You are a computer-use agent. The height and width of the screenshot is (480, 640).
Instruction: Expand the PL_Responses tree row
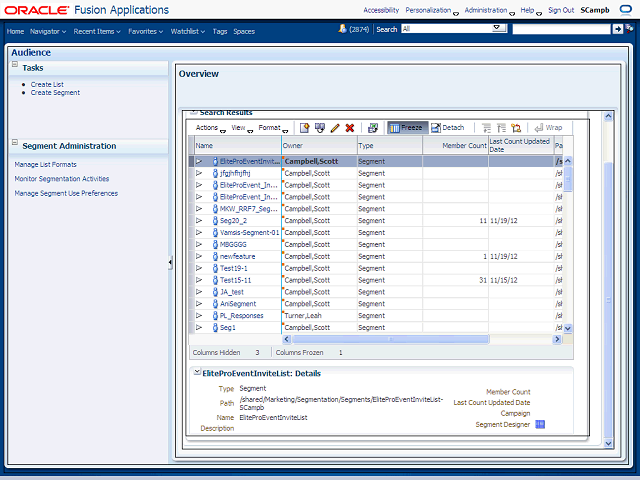[x=199, y=316]
